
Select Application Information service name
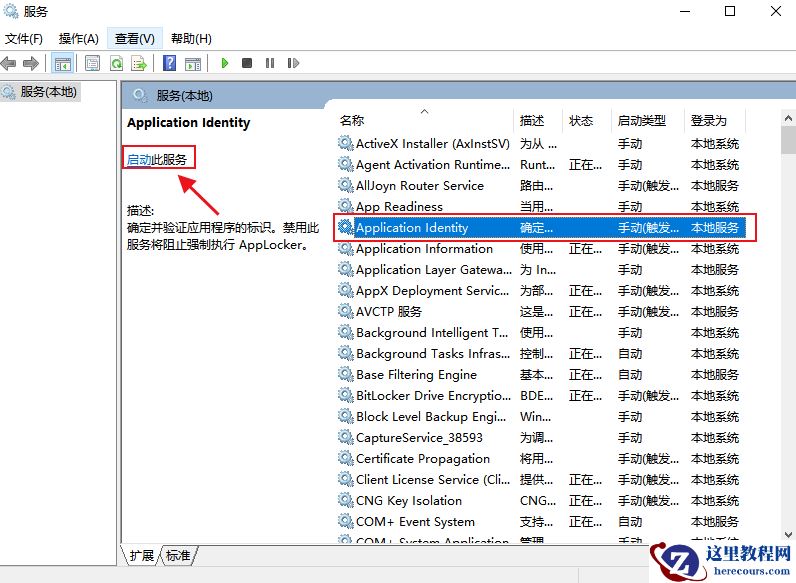424,248
